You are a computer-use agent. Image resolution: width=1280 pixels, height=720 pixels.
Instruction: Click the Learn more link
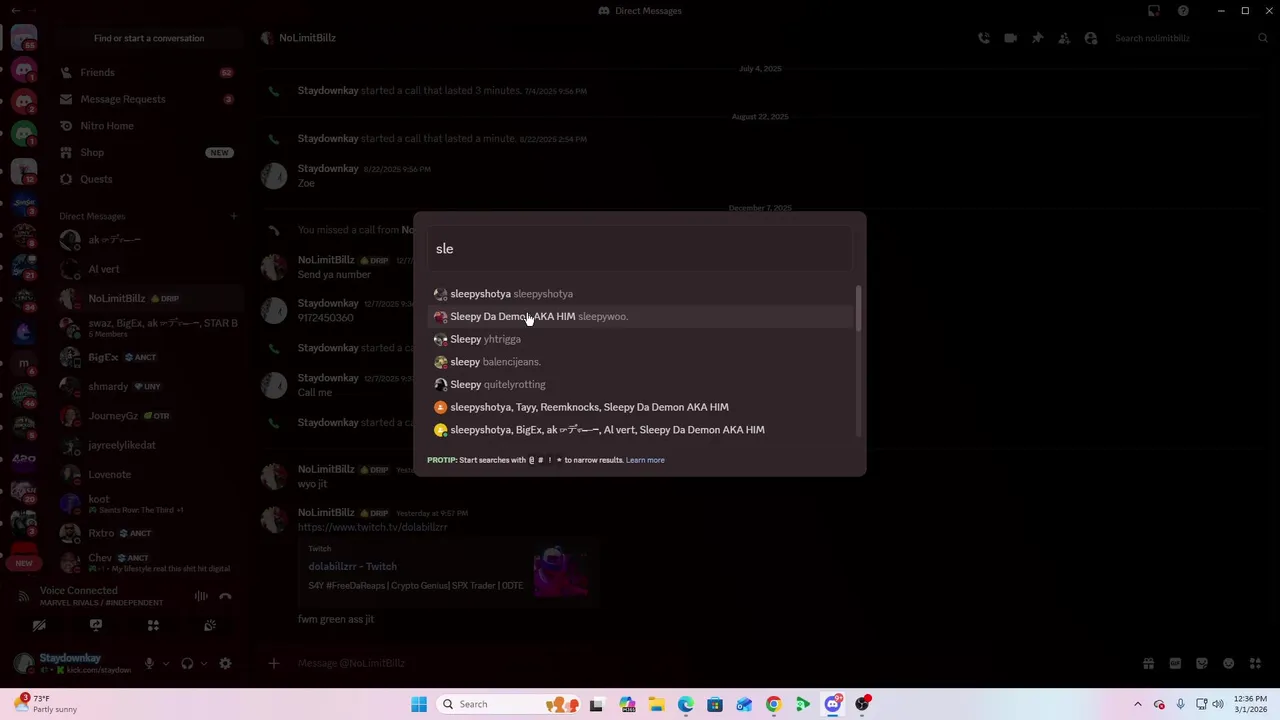645,460
